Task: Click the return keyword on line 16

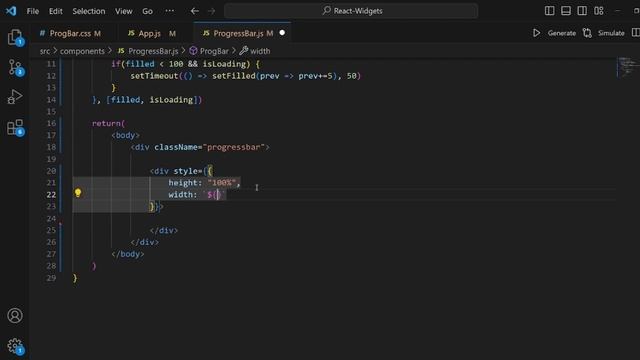Action: pos(106,123)
